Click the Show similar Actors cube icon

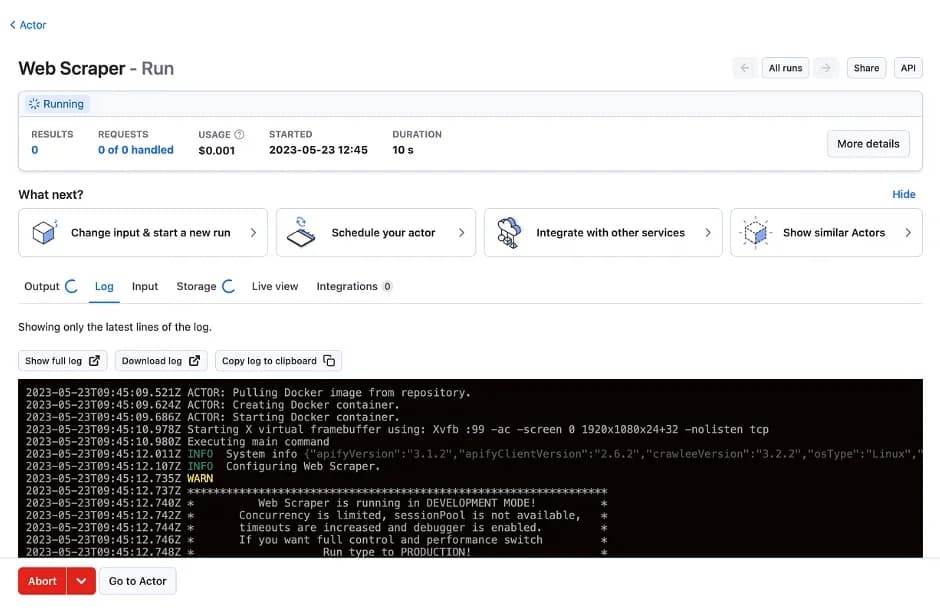click(756, 233)
